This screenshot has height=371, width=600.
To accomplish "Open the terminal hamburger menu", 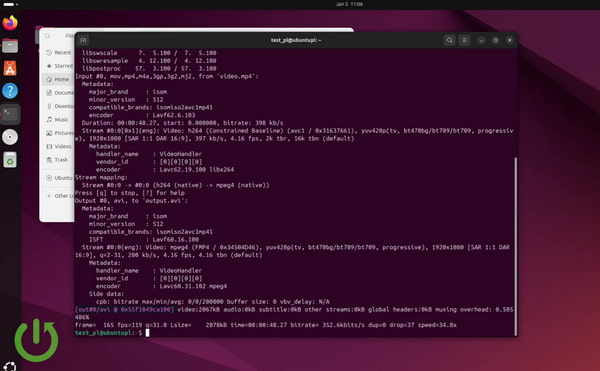I will 465,40.
